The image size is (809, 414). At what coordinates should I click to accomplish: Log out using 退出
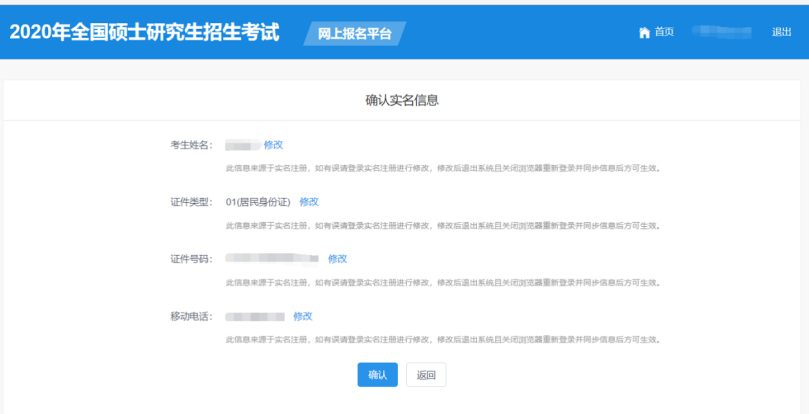click(781, 32)
